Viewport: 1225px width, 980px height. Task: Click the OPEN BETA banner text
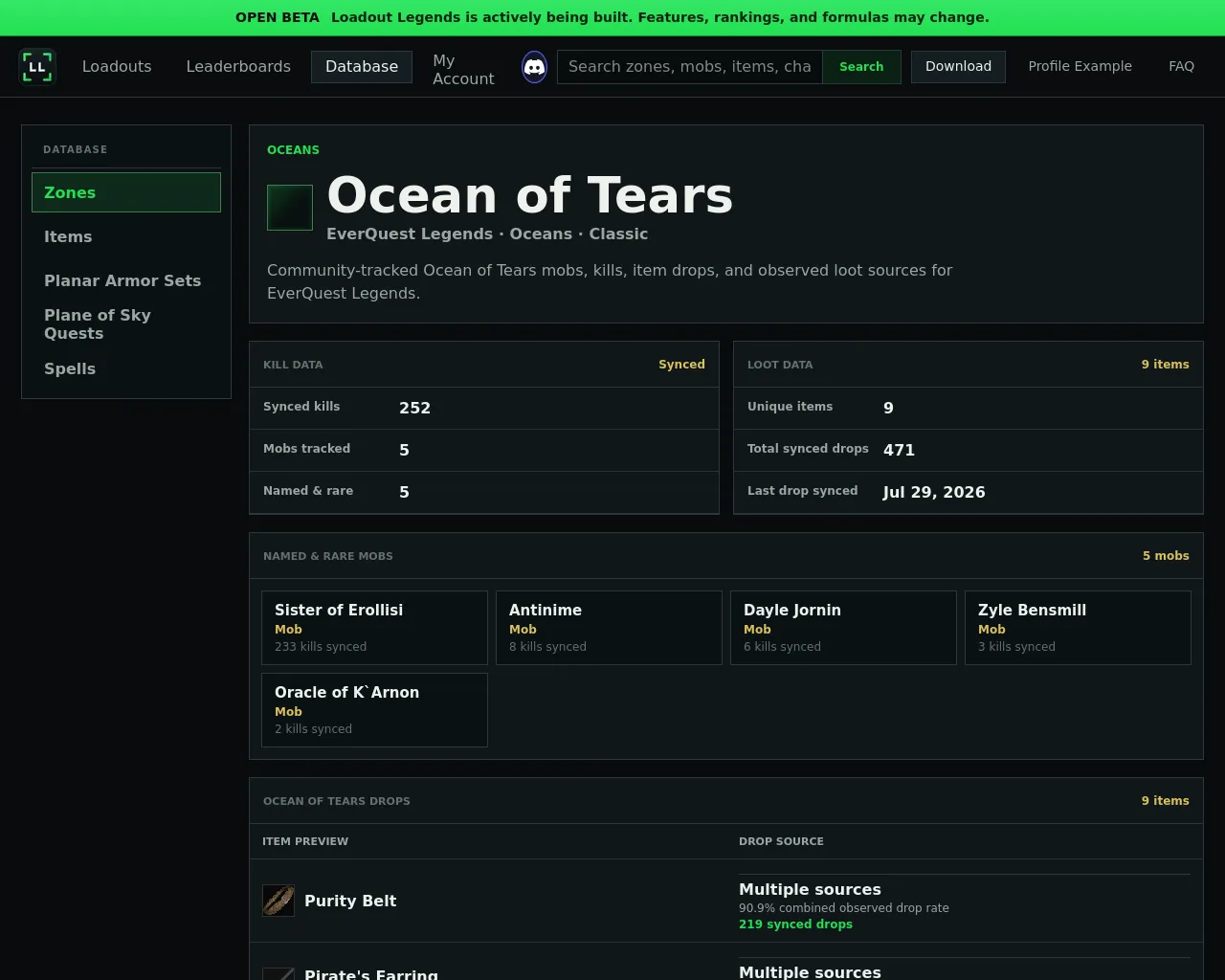click(x=278, y=17)
